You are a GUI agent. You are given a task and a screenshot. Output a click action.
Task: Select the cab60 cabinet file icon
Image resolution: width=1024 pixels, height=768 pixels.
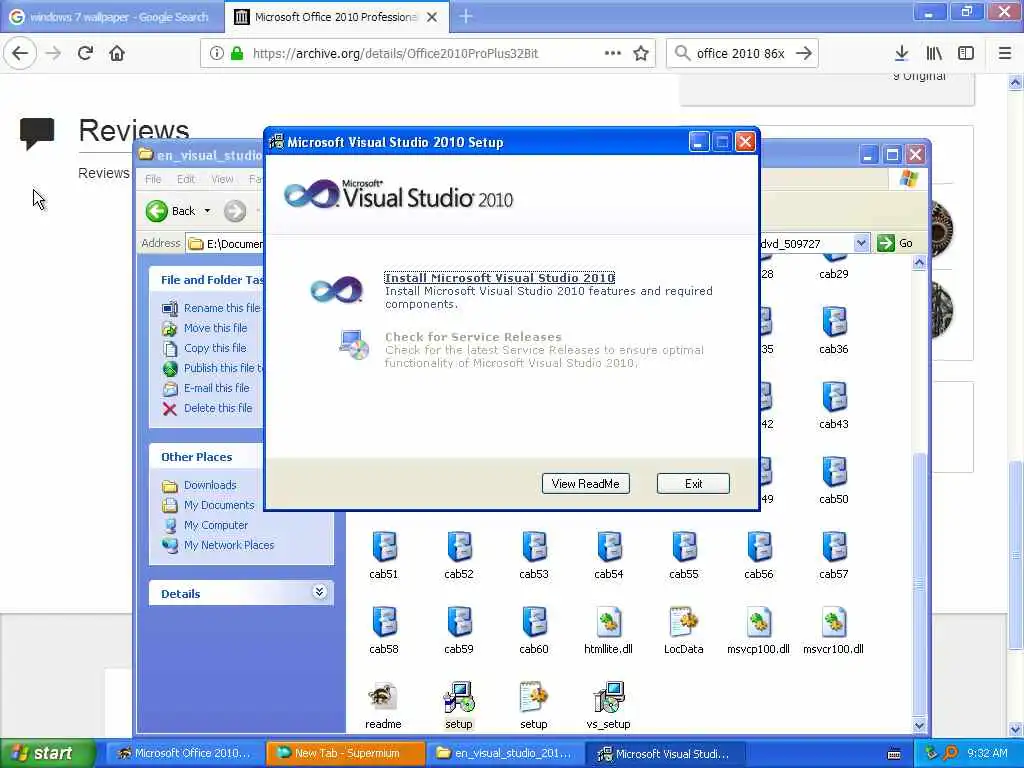click(x=534, y=622)
